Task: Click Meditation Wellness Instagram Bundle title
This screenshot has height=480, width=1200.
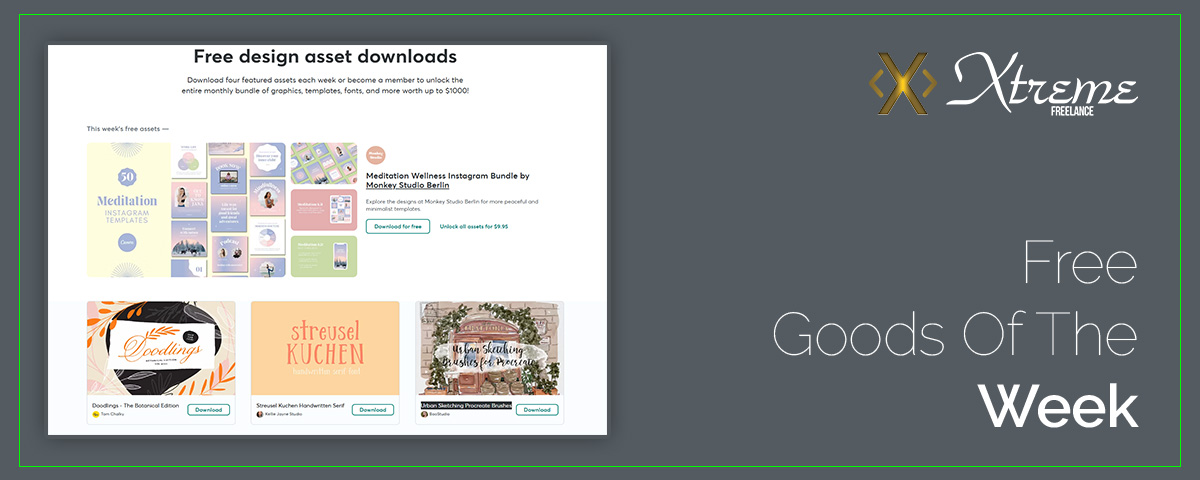Action: pos(447,176)
